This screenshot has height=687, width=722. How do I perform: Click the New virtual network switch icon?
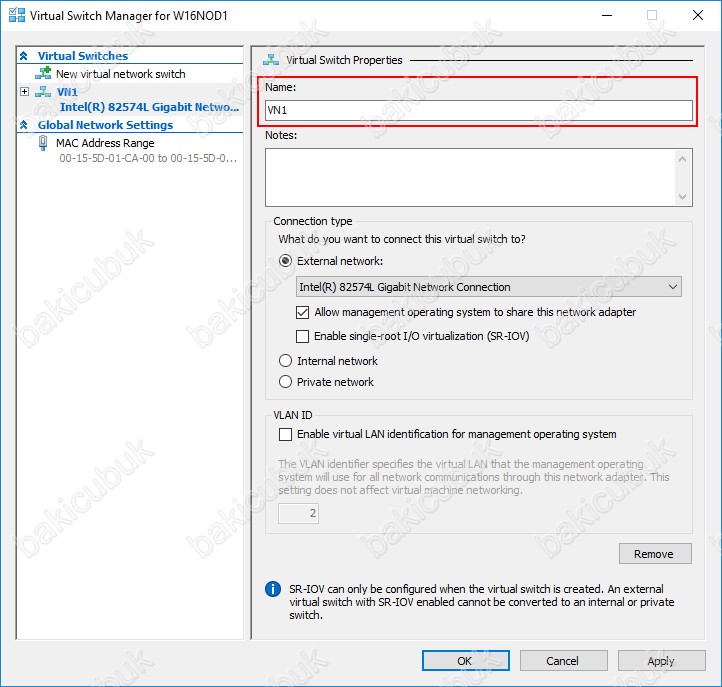(43, 73)
